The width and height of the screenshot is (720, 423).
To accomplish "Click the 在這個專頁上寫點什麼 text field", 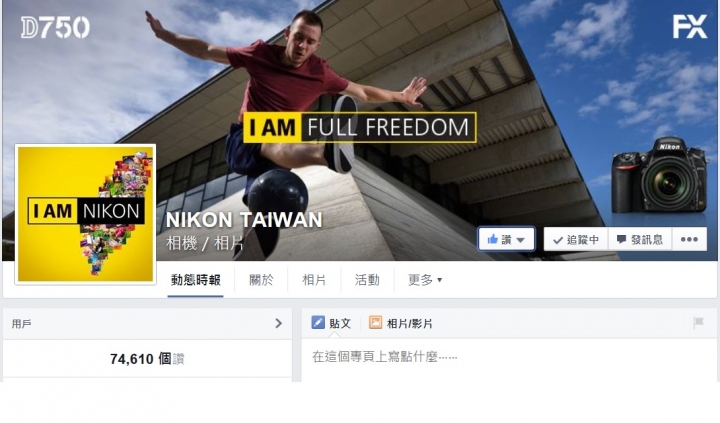I will 509,357.
